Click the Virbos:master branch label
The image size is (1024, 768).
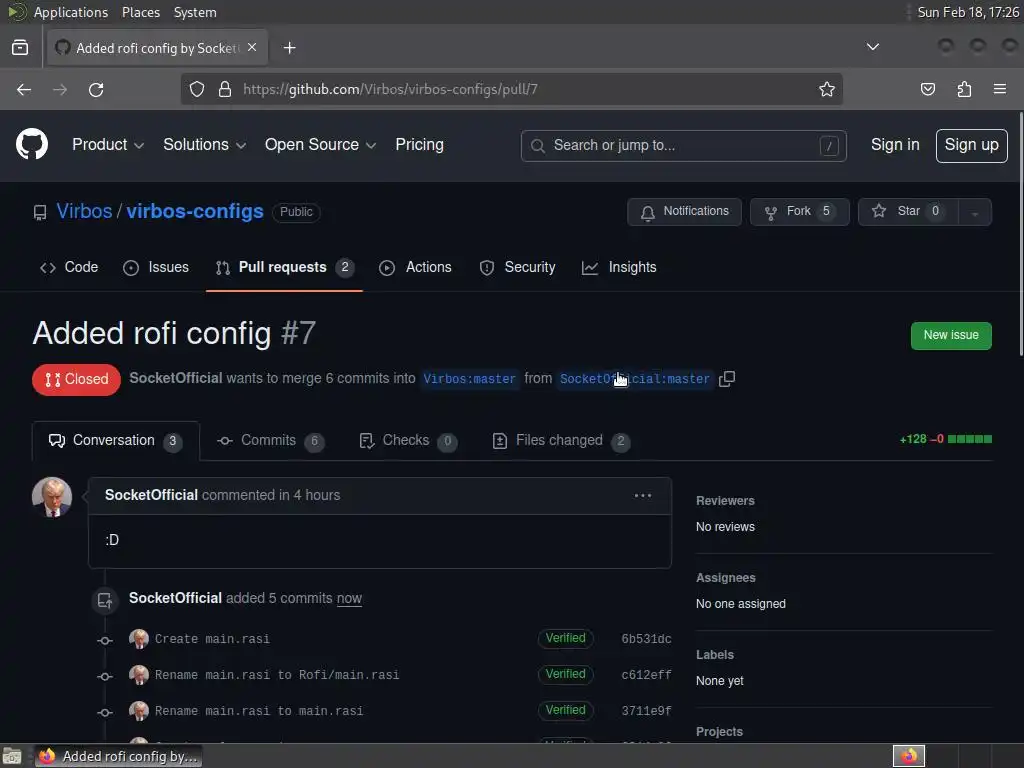(x=470, y=379)
